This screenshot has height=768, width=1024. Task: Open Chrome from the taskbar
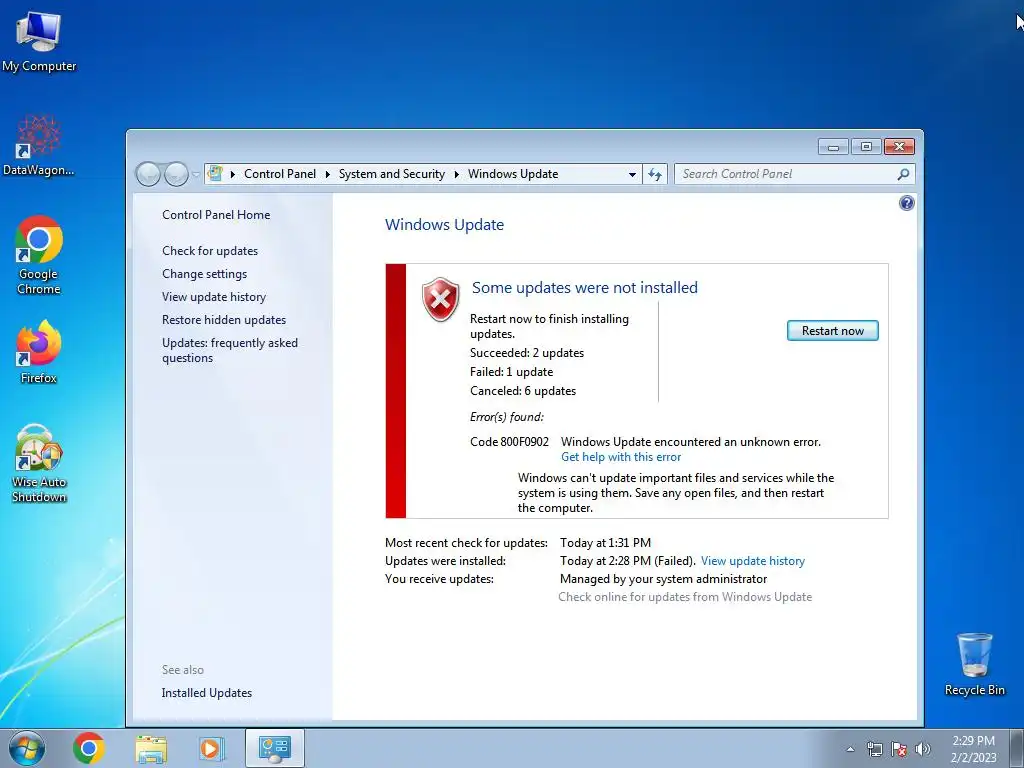click(89, 748)
